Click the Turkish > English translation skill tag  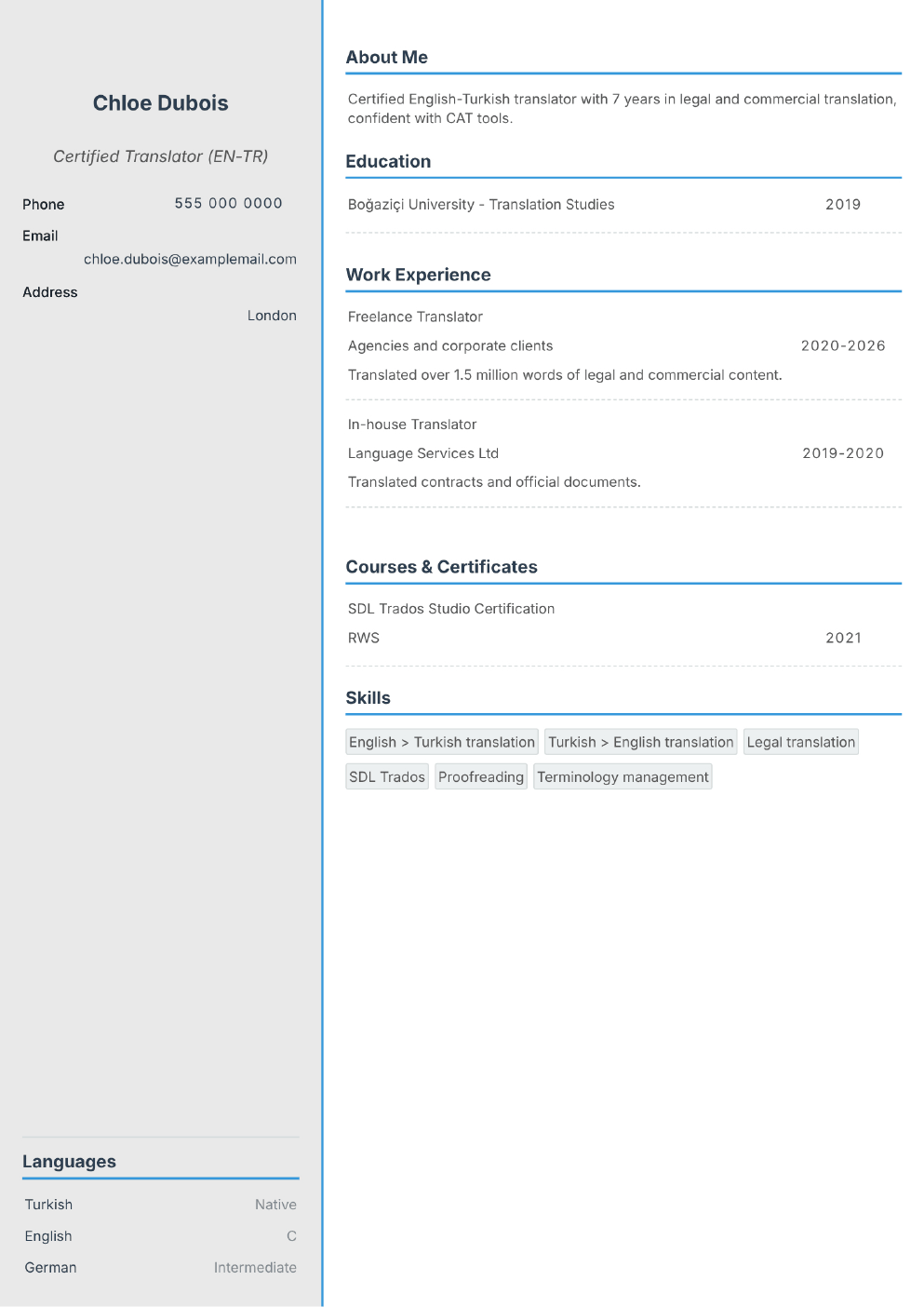tap(641, 742)
